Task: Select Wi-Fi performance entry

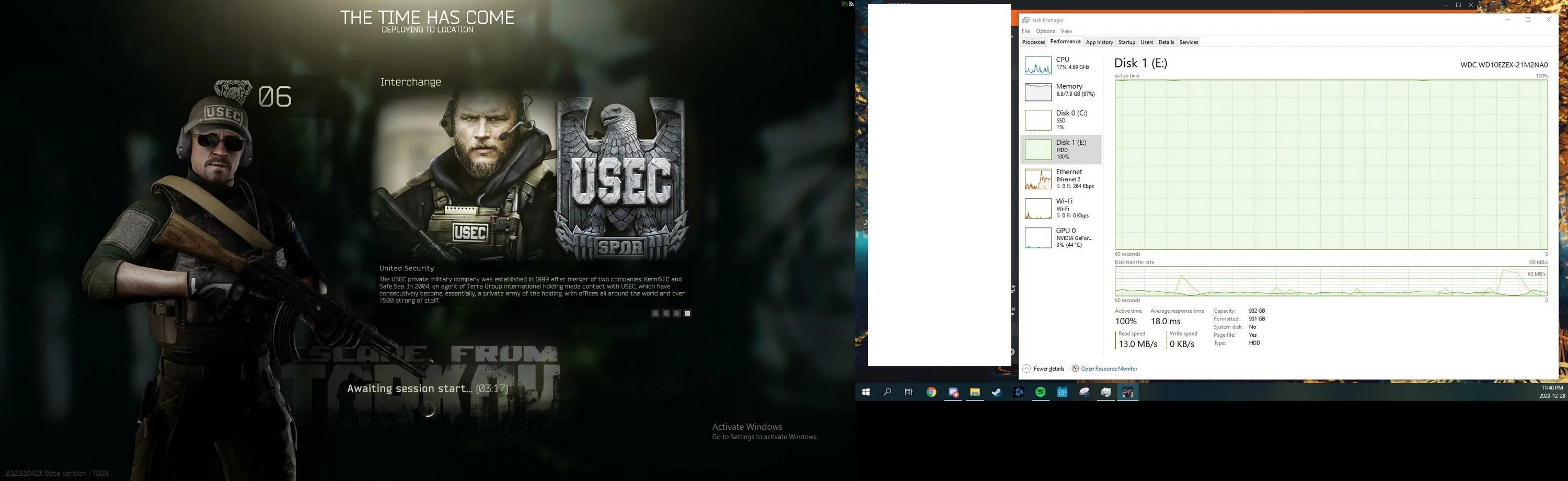Action: coord(1060,208)
